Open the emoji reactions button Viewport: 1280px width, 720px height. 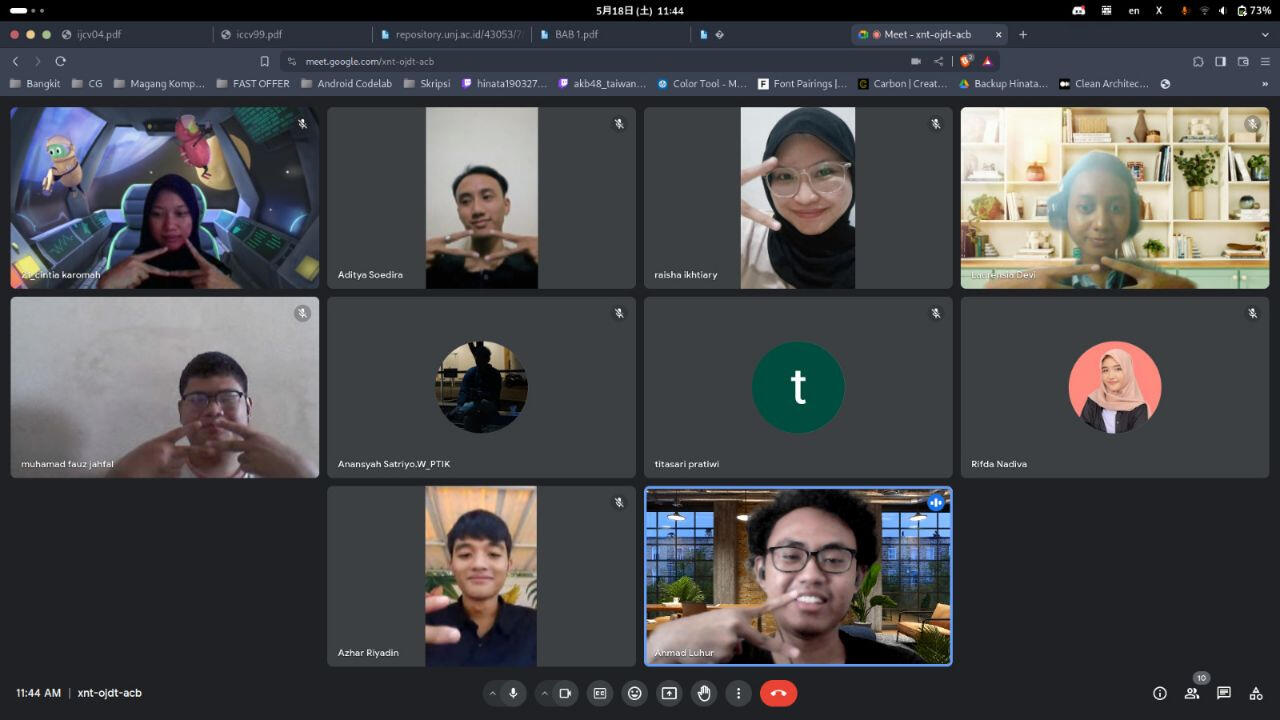tap(634, 693)
